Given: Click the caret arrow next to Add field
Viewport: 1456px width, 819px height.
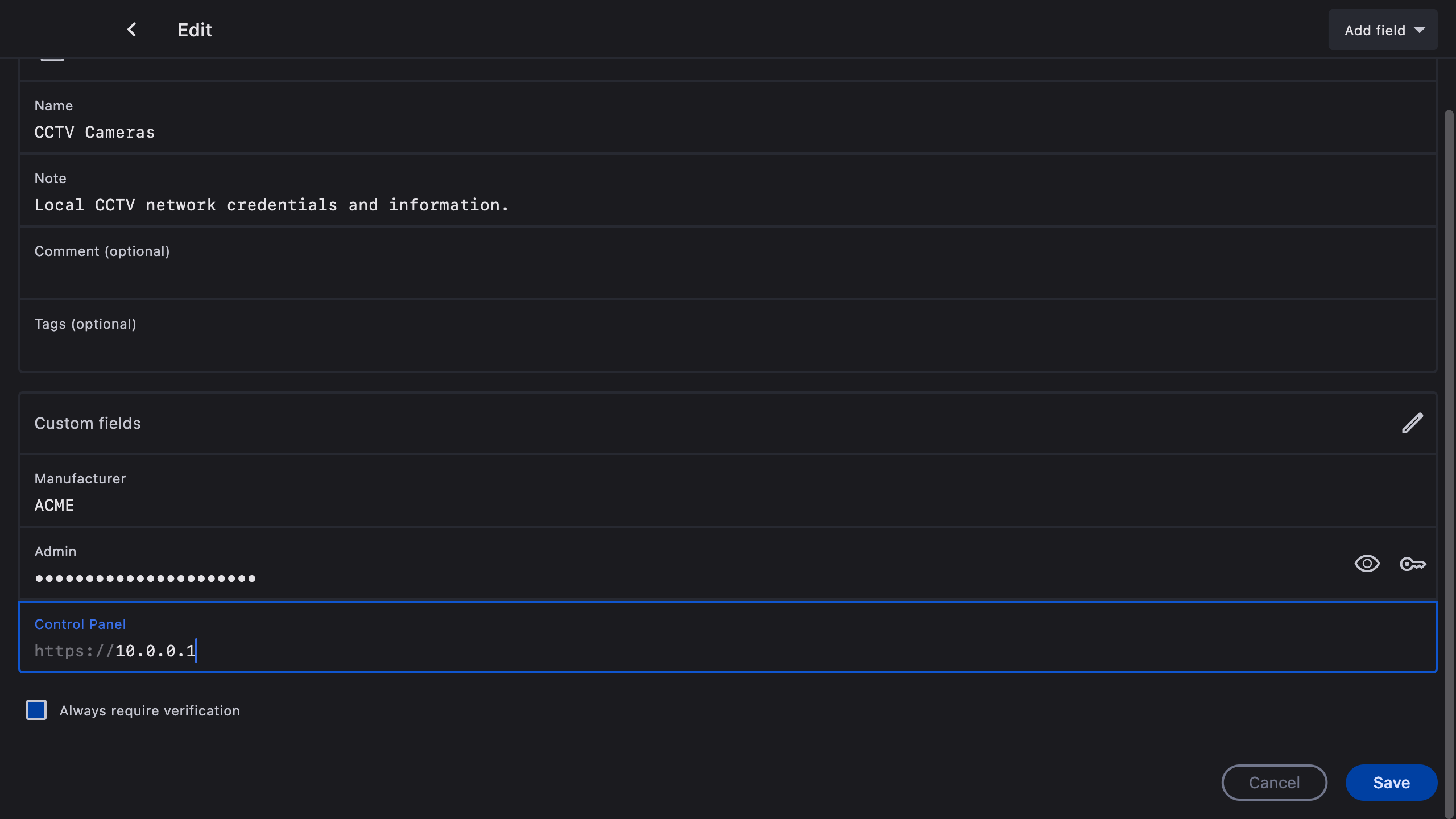Looking at the screenshot, I should (1420, 30).
